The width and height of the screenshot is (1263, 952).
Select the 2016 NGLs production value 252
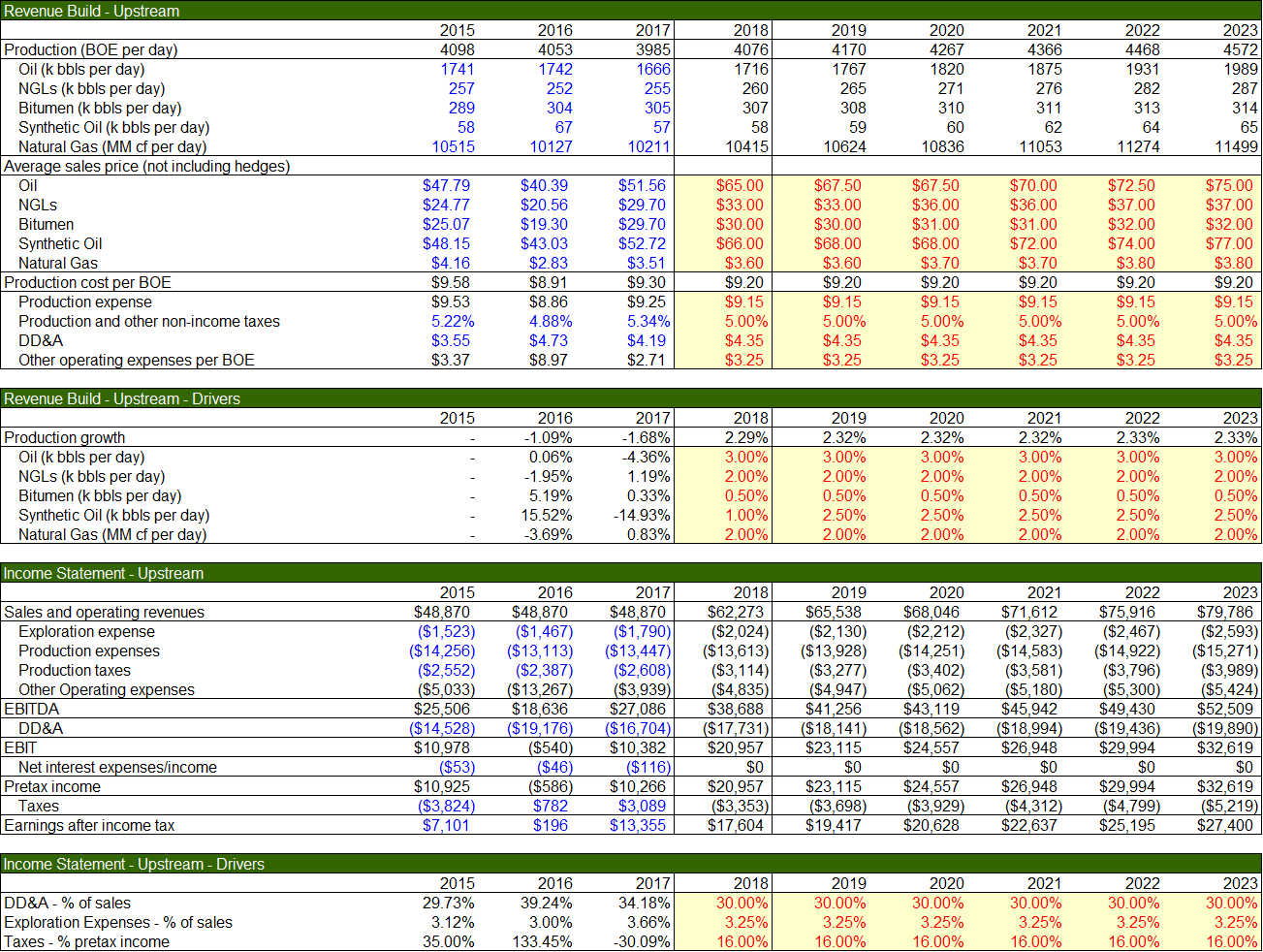coord(559,88)
